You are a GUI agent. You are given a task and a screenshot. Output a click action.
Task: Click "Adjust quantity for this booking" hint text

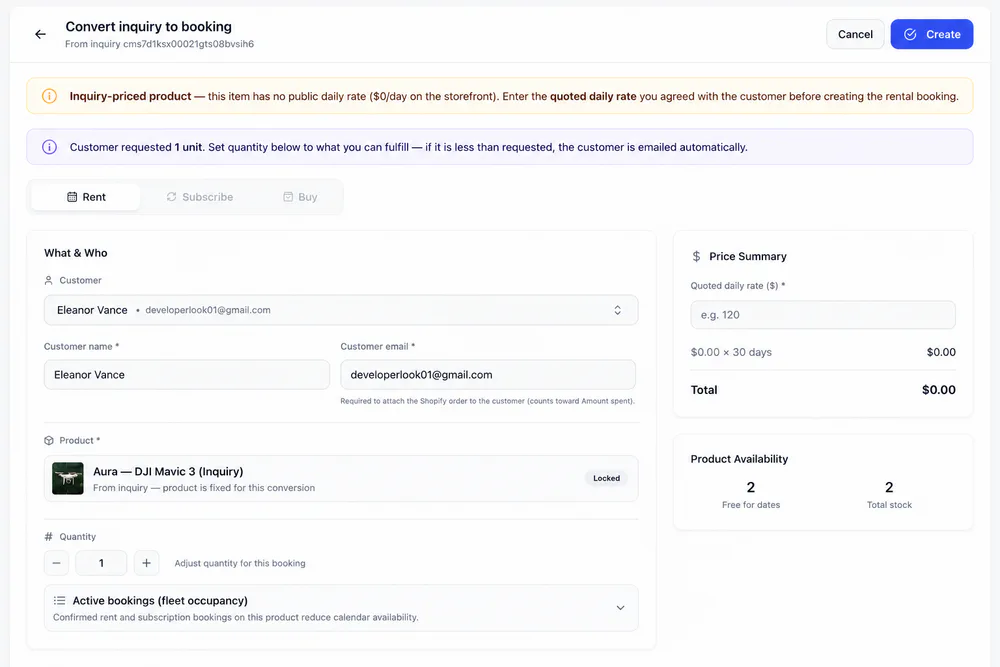pyautogui.click(x=240, y=564)
